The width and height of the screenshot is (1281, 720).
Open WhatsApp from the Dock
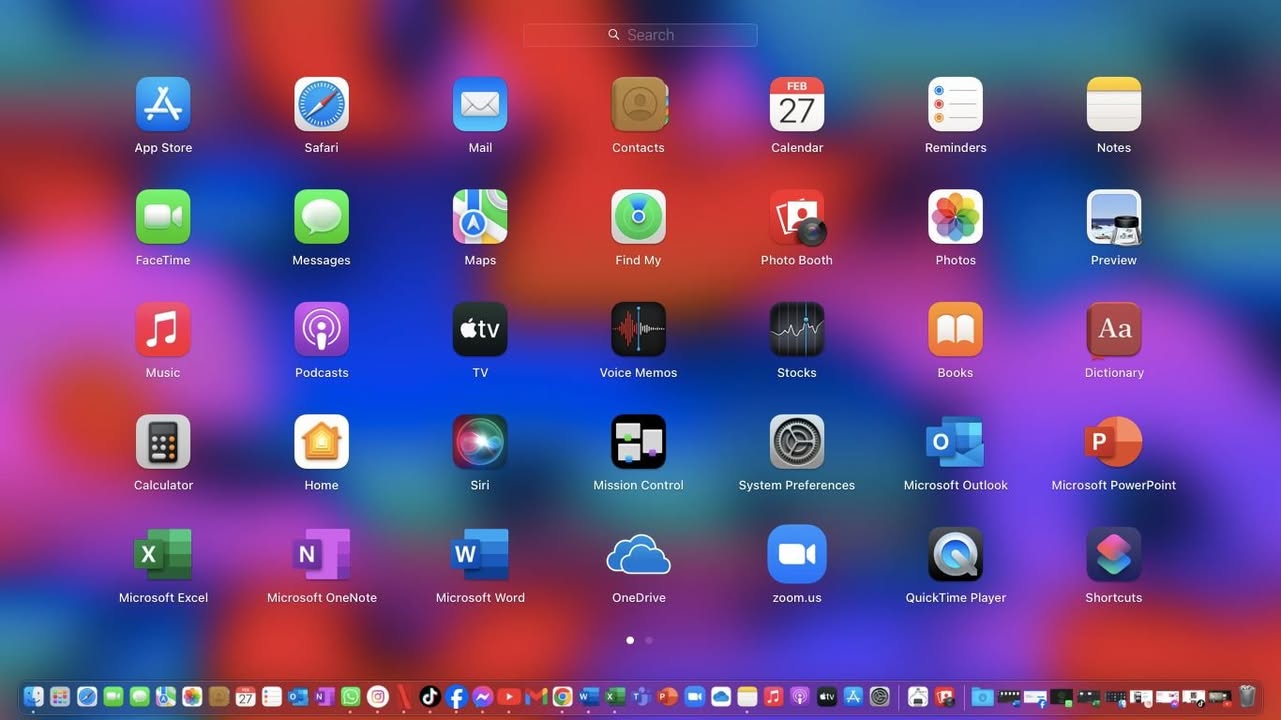tap(351, 697)
